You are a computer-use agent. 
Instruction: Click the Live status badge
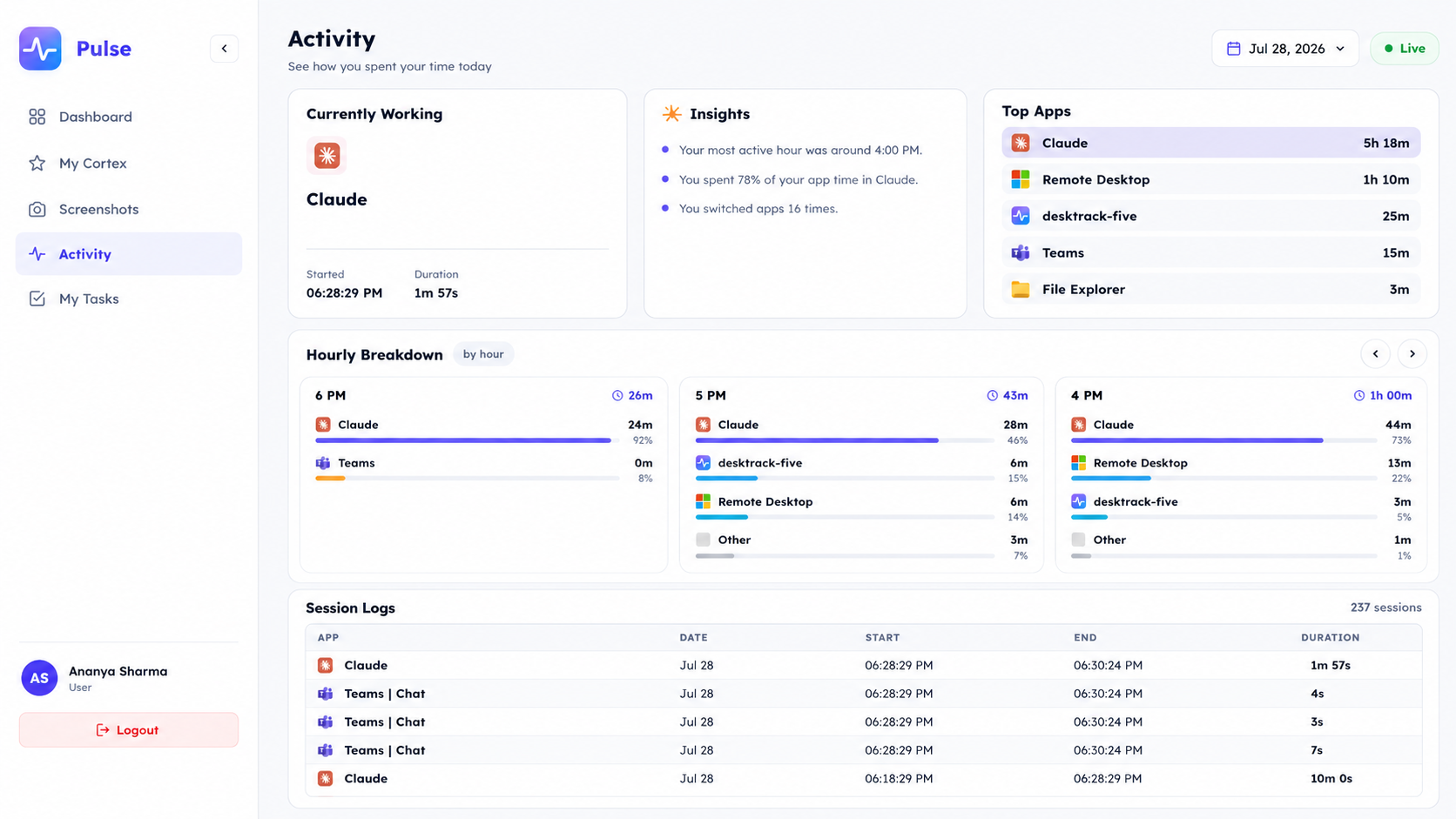[1405, 49]
